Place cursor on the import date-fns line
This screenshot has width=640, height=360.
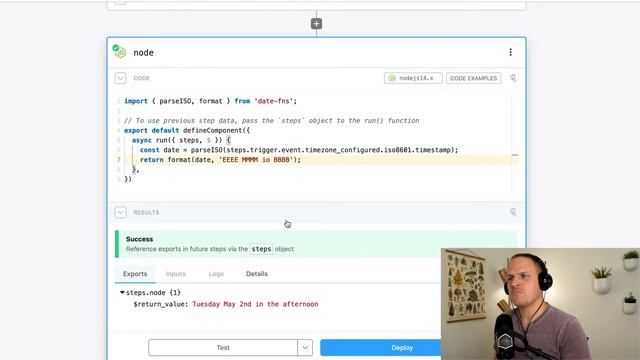211,101
